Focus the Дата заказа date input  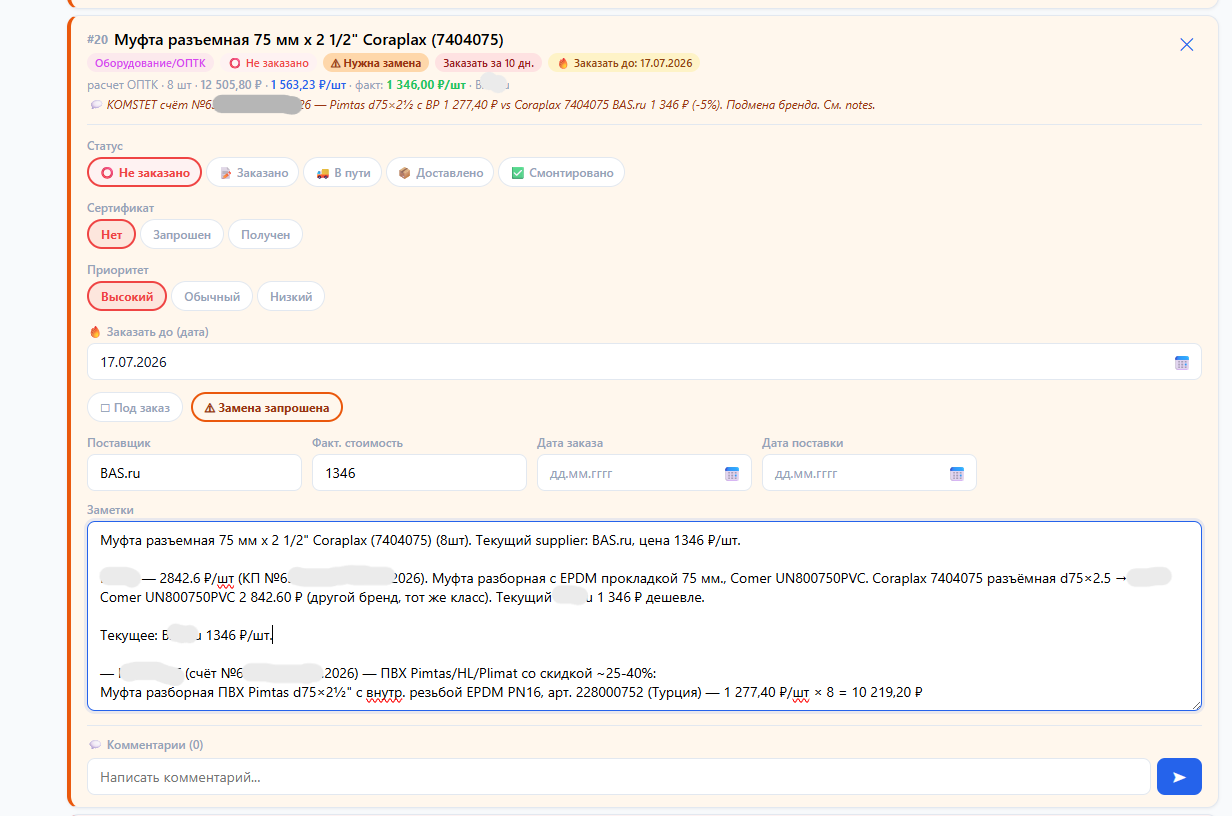click(x=644, y=473)
